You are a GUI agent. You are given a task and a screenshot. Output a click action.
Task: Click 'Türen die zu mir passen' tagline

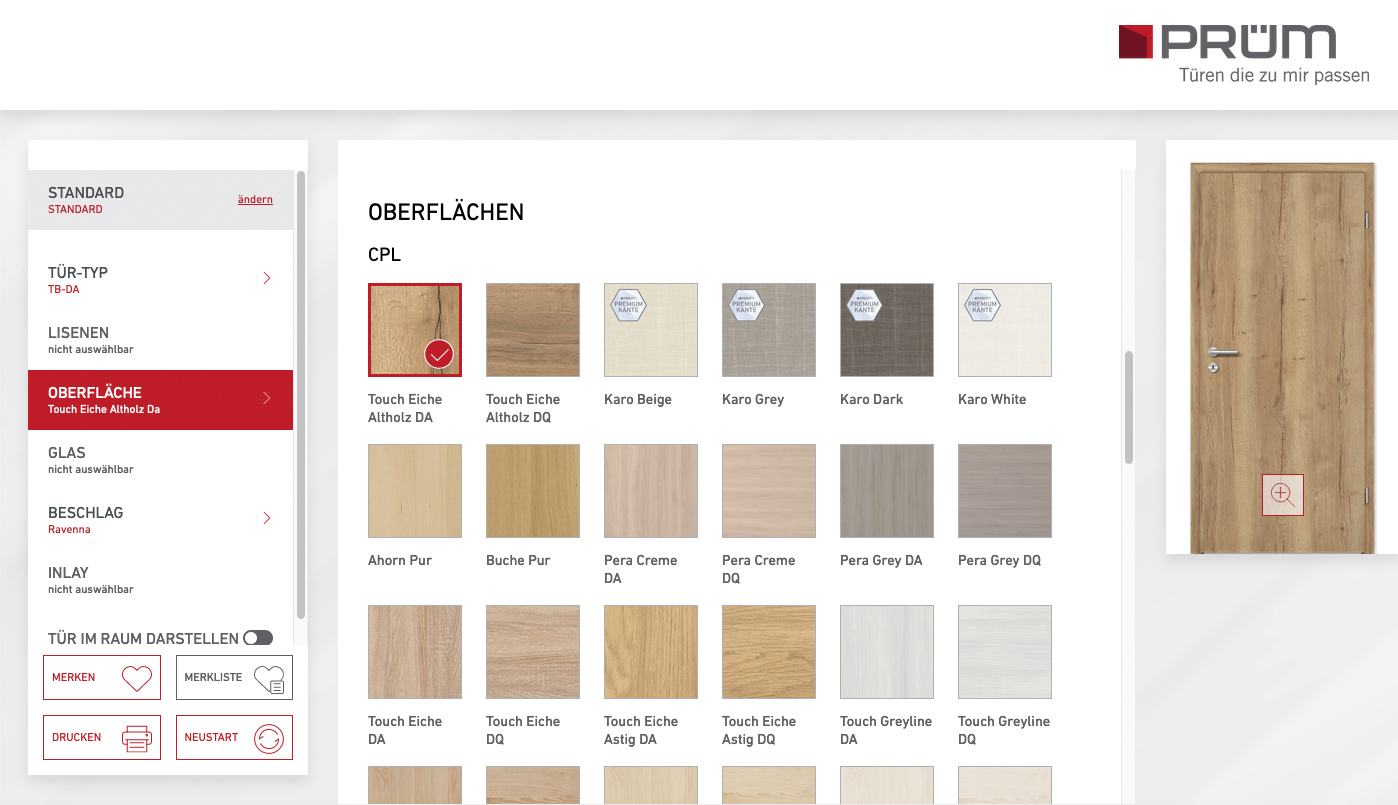[x=1274, y=76]
